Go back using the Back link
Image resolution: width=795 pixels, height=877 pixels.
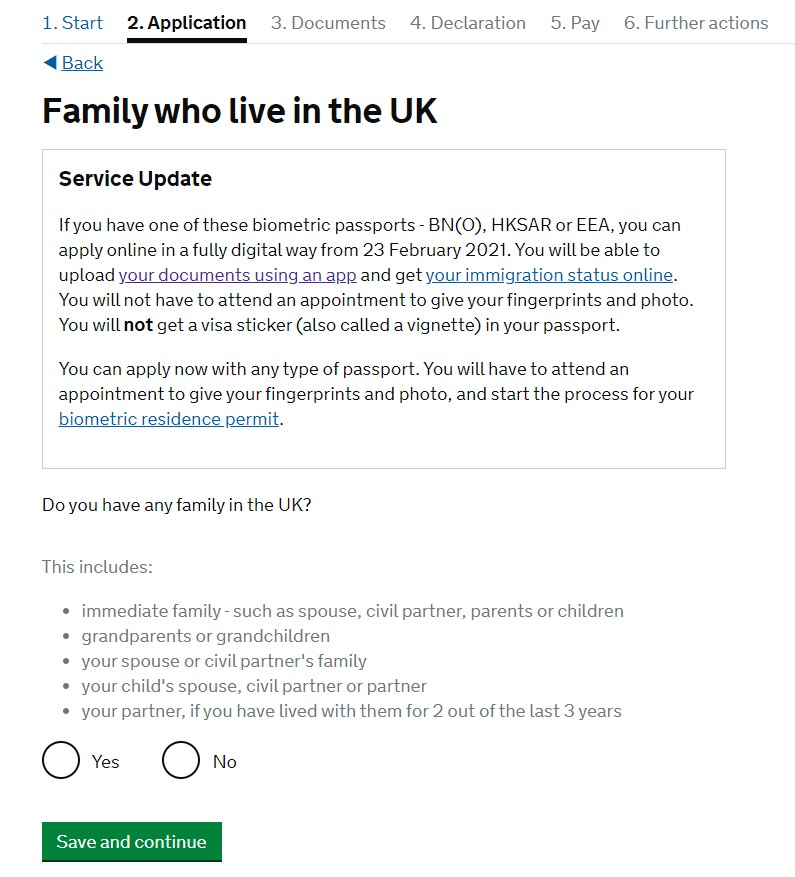pos(82,63)
